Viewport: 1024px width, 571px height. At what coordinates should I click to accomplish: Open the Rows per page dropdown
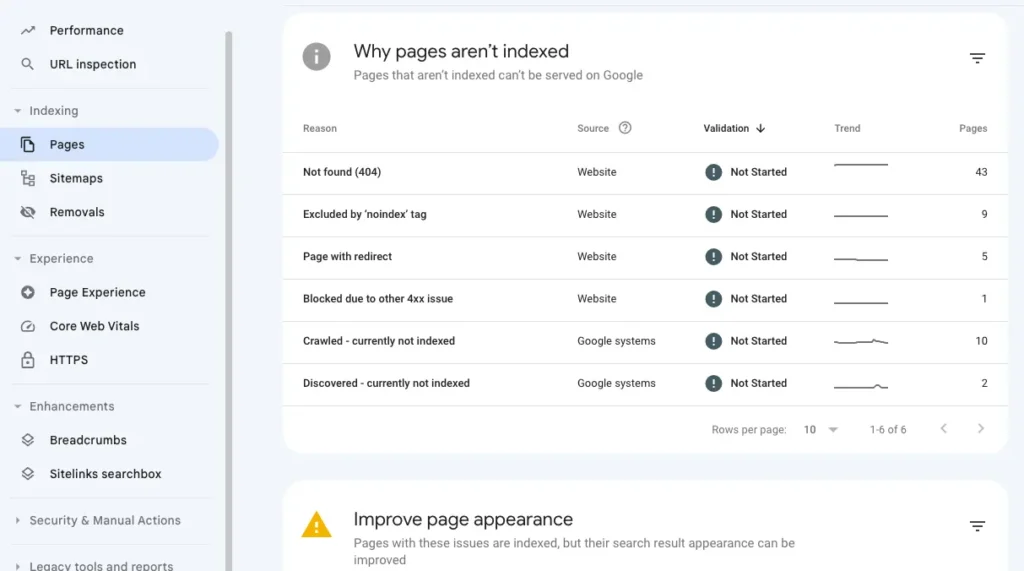pos(821,429)
